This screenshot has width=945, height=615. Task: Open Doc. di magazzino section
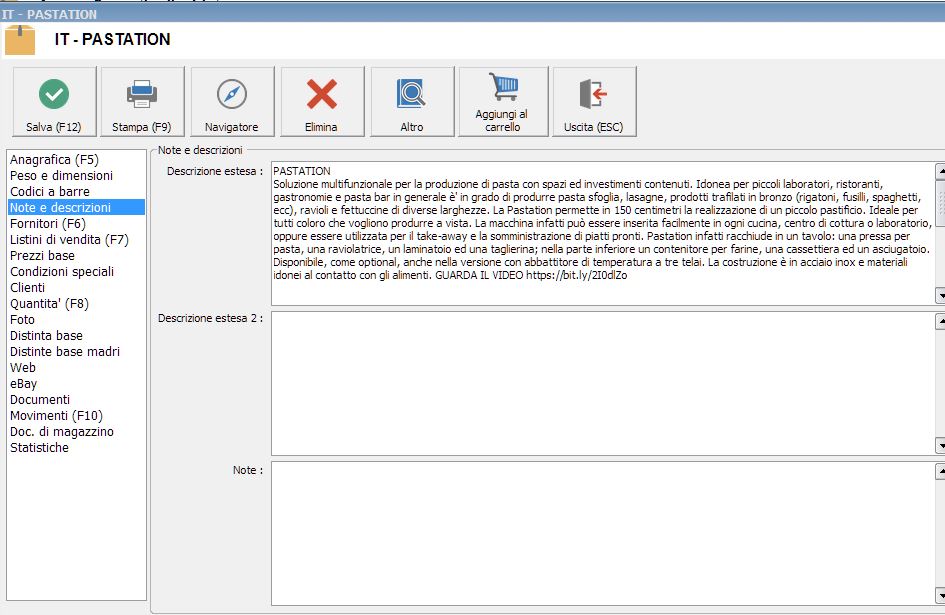click(62, 431)
